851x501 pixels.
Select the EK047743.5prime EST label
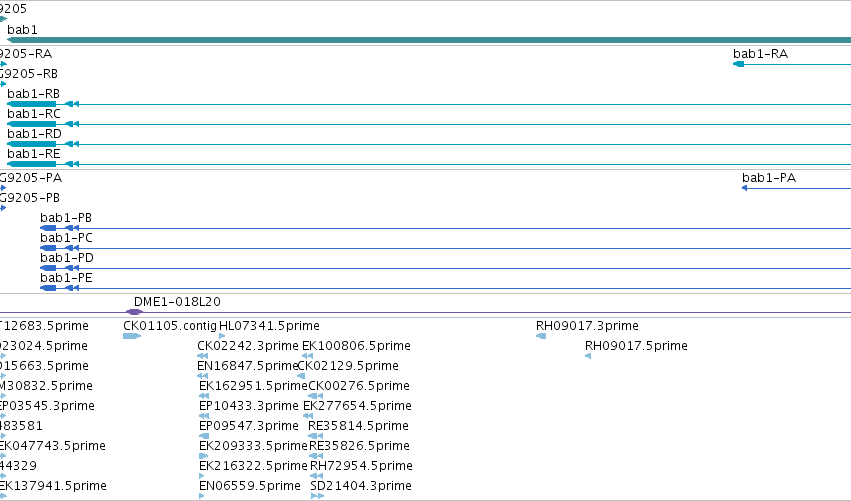click(53, 447)
